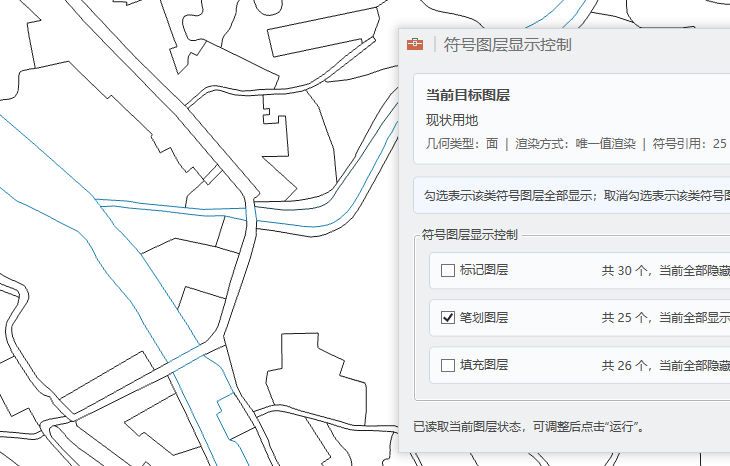Click the 共 30 个 status text

[665, 270]
